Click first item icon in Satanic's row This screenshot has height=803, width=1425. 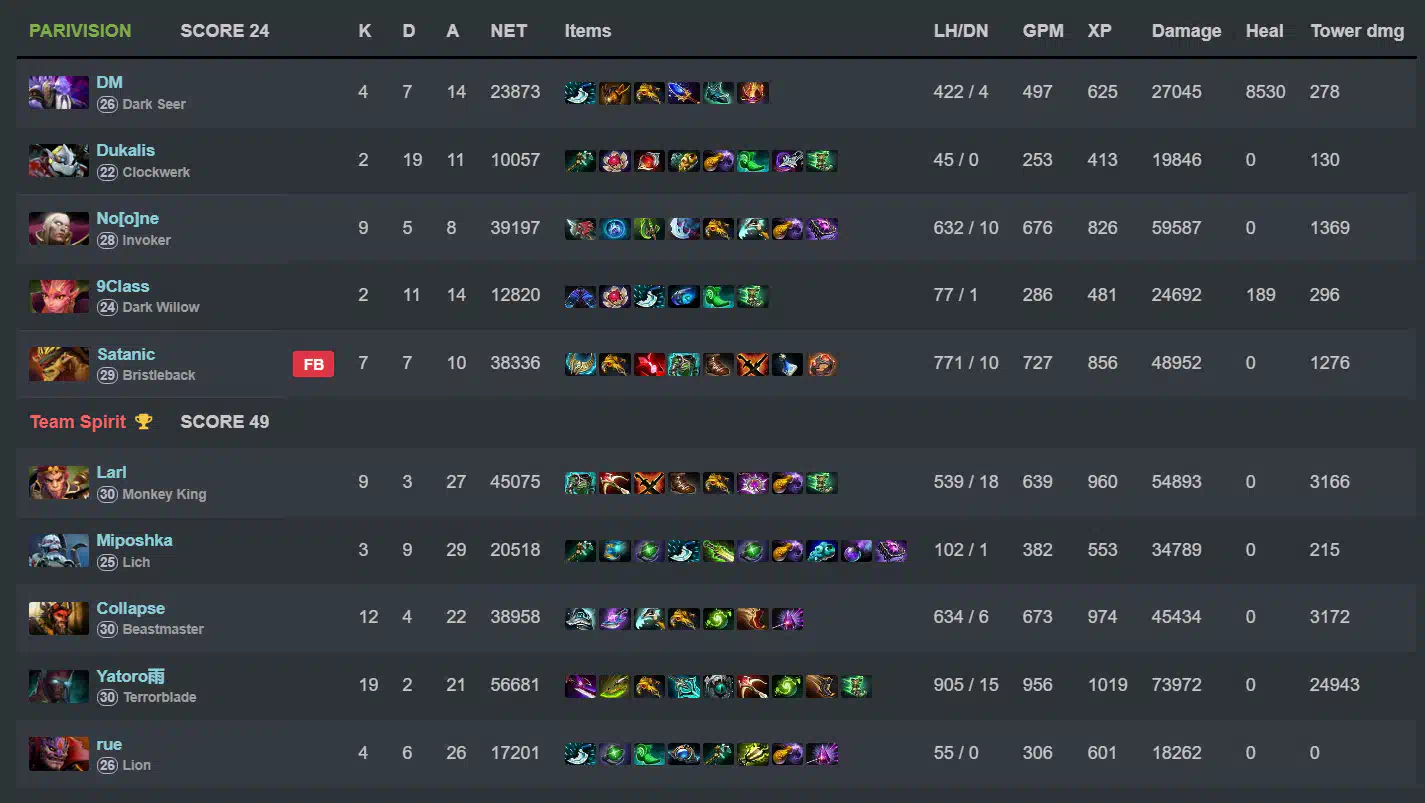[x=580, y=364]
